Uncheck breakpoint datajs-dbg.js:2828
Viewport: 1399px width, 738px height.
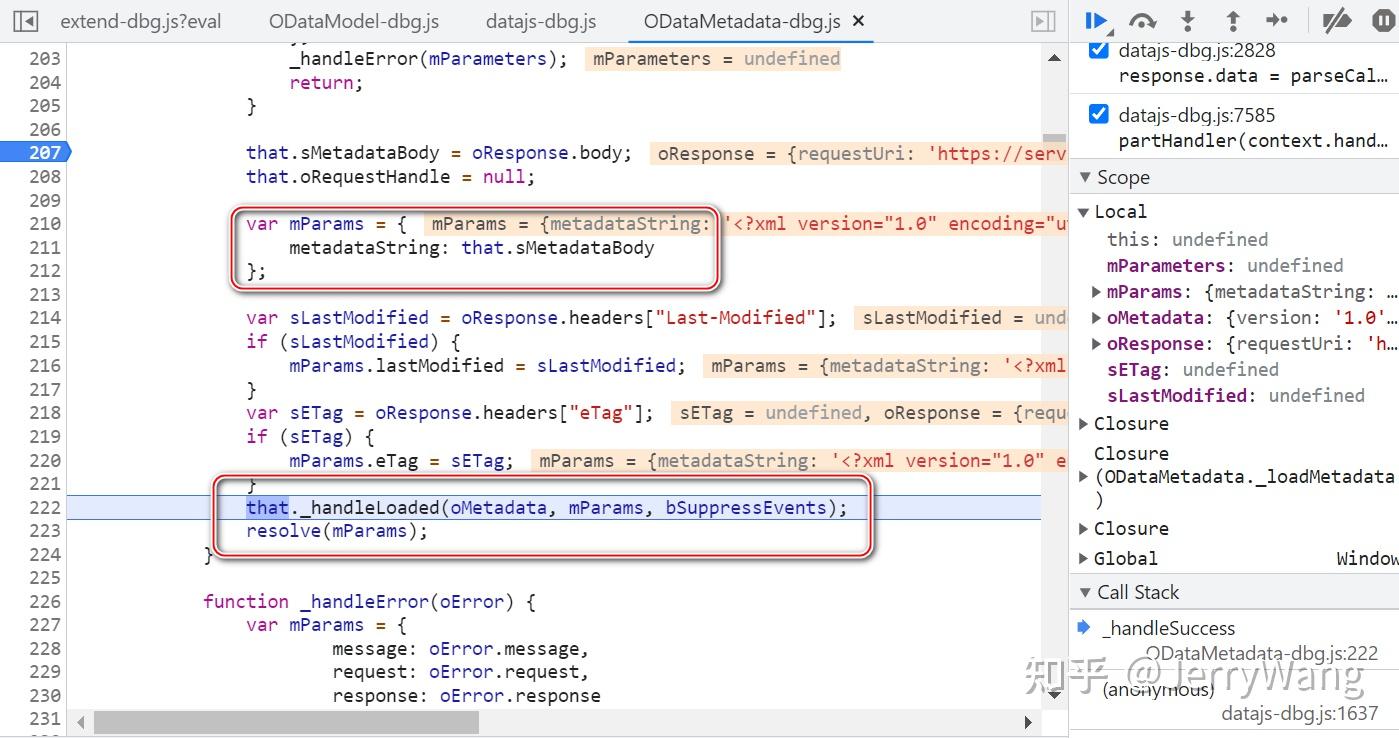click(1098, 50)
